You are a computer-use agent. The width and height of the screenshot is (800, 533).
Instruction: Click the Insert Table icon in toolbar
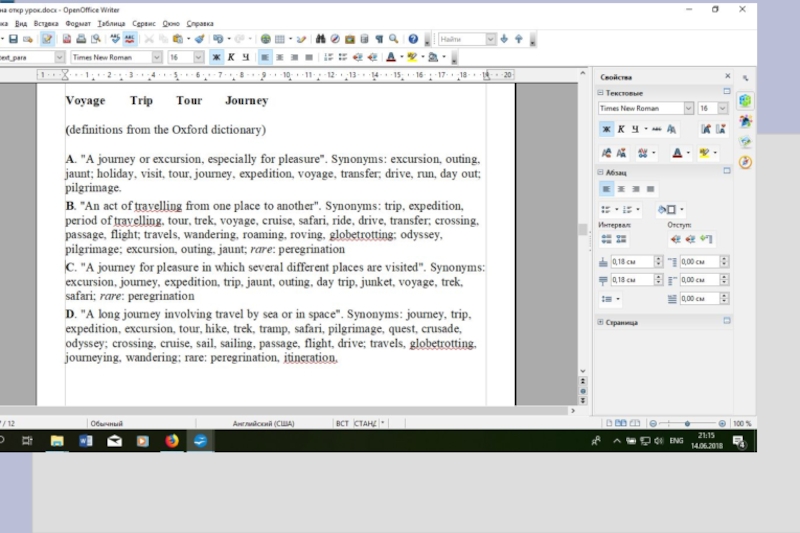pyautogui.click(x=281, y=39)
